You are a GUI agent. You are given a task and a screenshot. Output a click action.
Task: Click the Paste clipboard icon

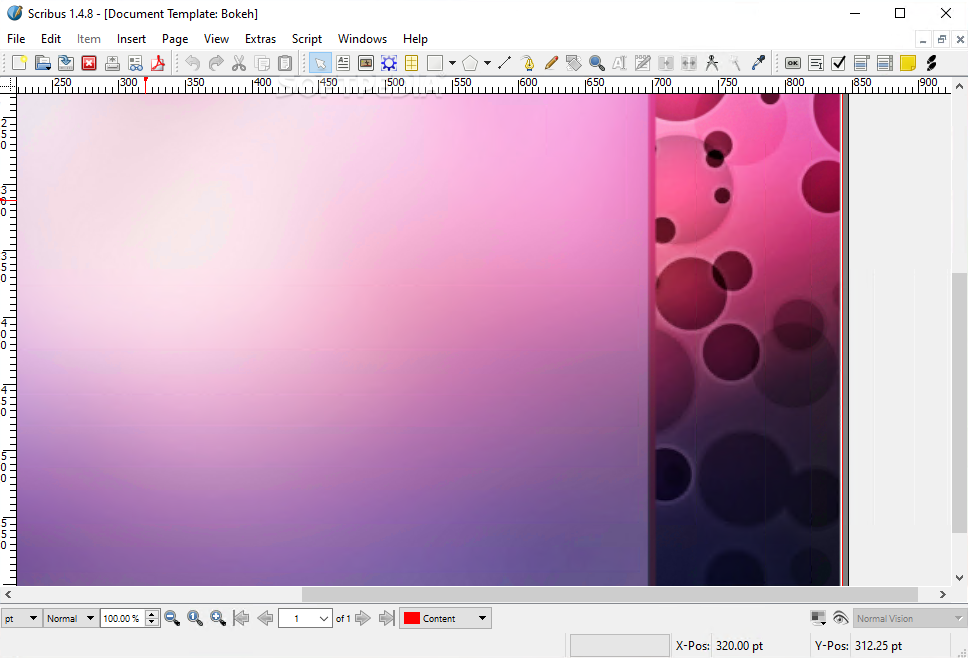click(x=285, y=63)
